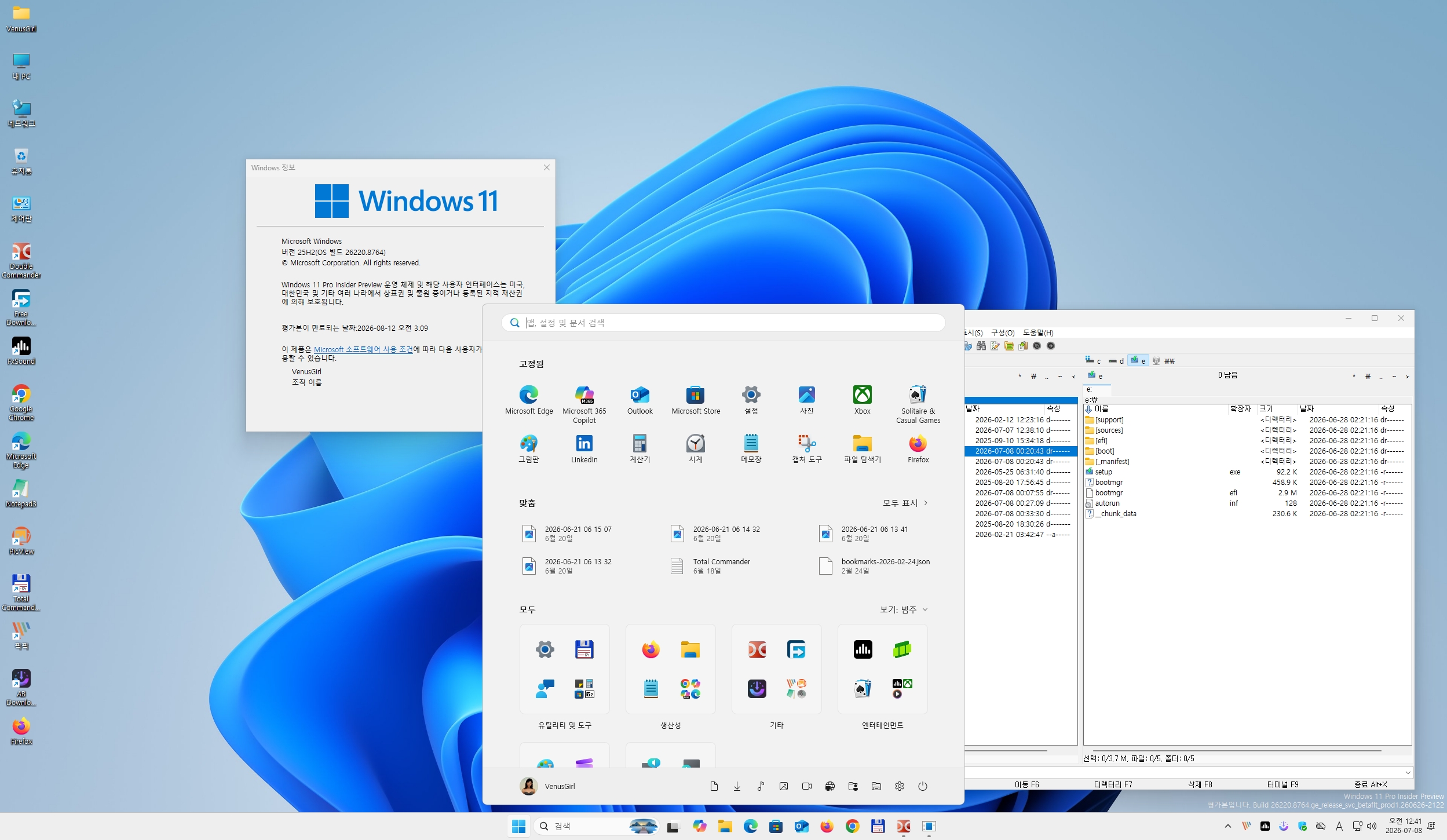Launch 메모장 from pinned apps
Screen dimensions: 1447x840
click(x=751, y=449)
